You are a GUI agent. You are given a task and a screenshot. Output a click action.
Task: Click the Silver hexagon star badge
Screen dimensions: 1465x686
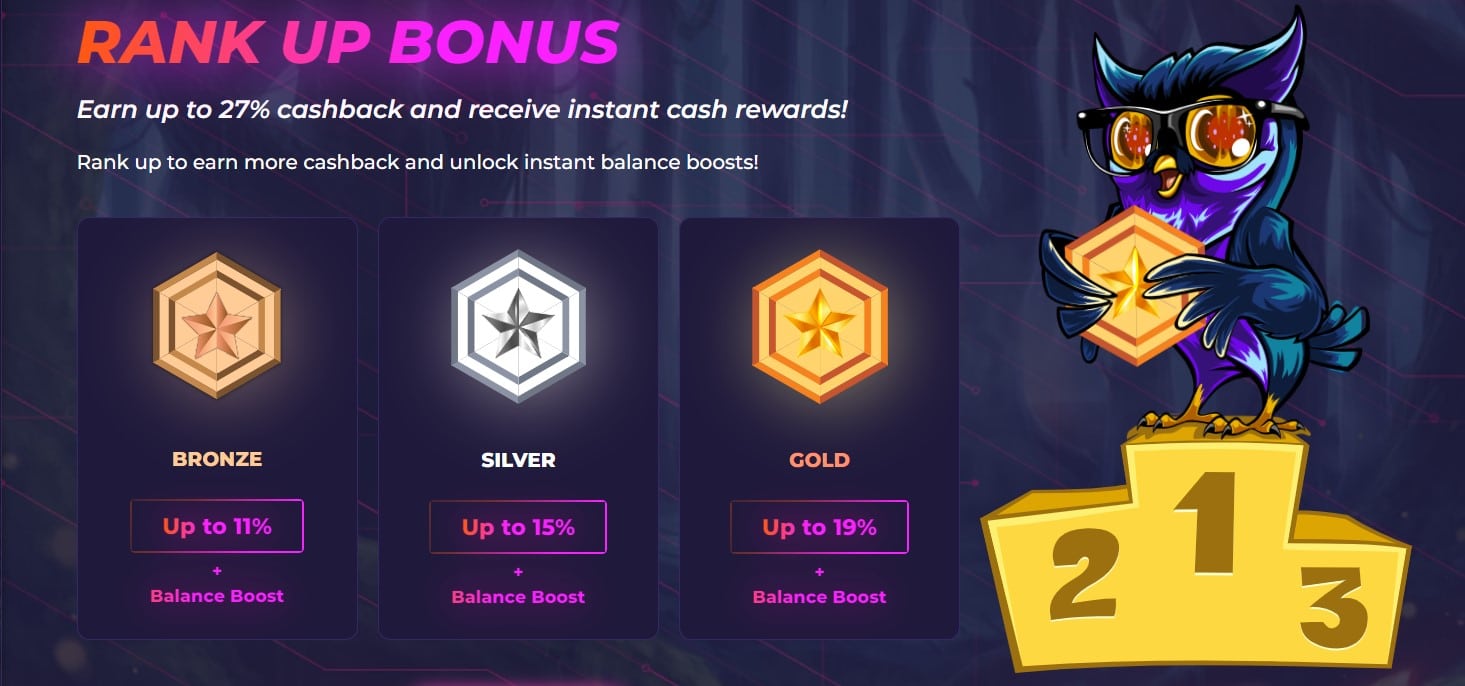[518, 326]
